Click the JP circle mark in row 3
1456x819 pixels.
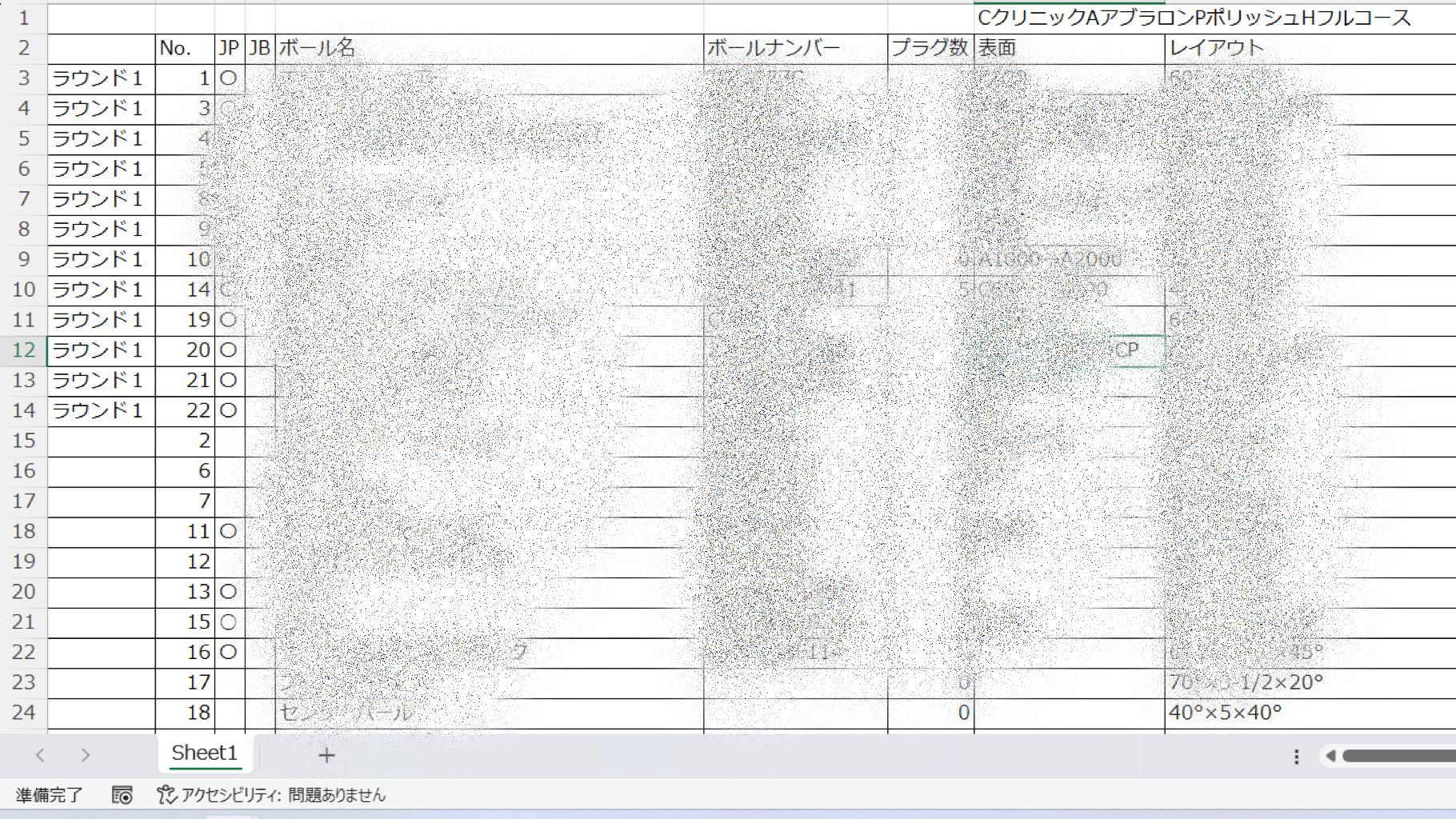(x=229, y=78)
